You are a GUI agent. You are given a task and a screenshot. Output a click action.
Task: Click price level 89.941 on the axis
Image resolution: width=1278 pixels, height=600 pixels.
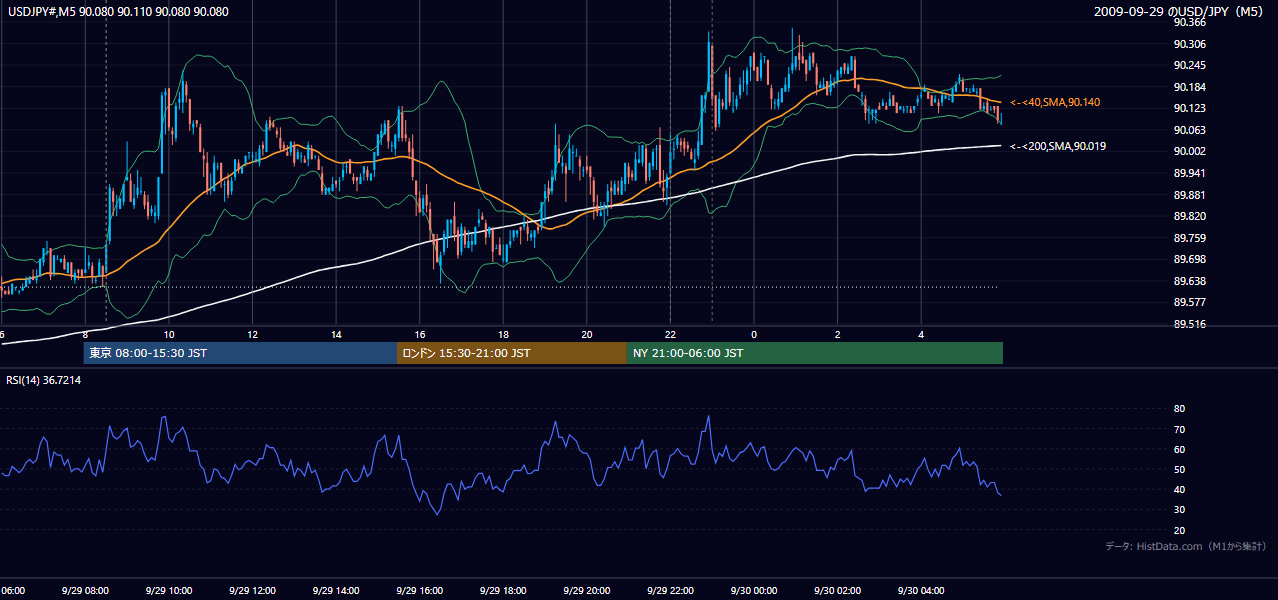[x=1189, y=173]
